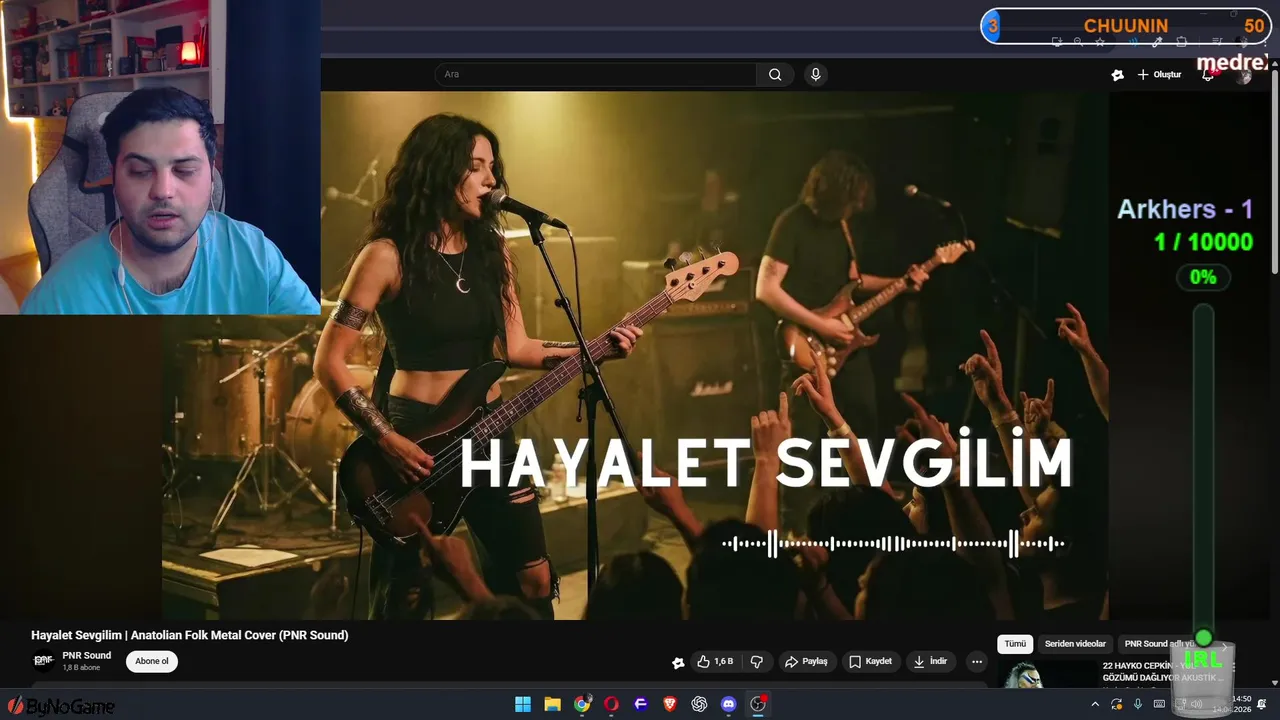Open the PNR Sound channel avatar
The height and width of the screenshot is (720, 1280).
tap(43, 661)
